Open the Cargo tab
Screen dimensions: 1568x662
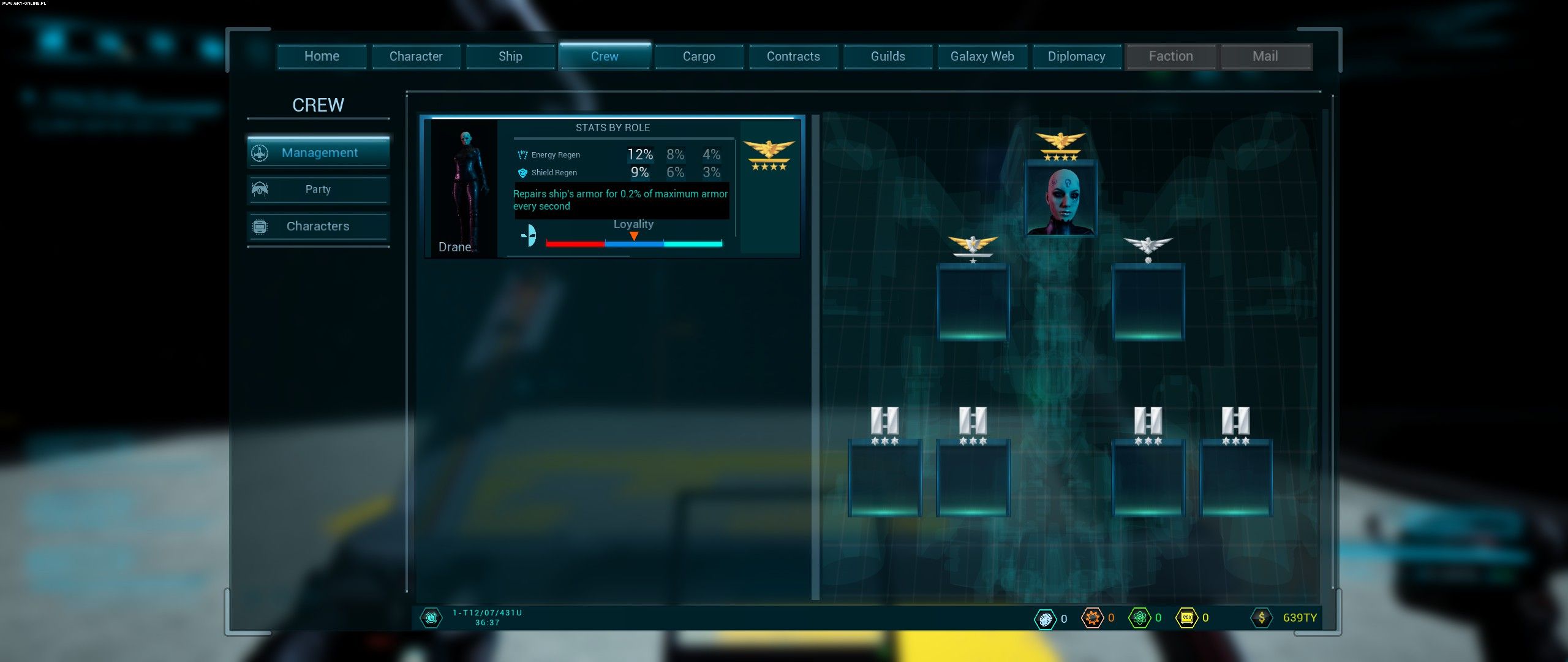pyautogui.click(x=699, y=56)
